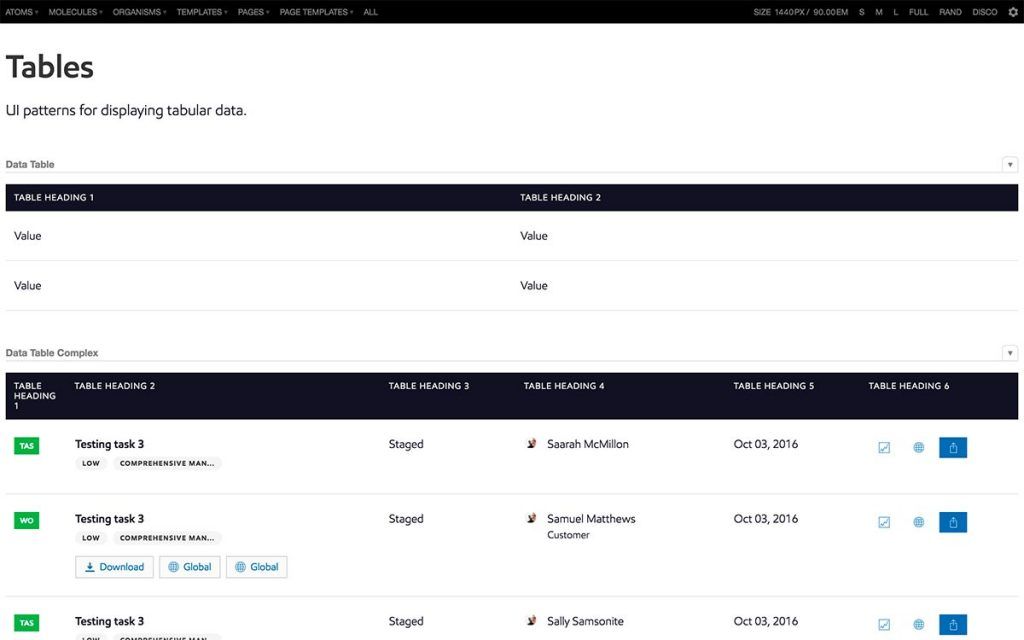Click the avatar next to Sally Samsonite
The width and height of the screenshot is (1024, 640).
[x=532, y=622]
